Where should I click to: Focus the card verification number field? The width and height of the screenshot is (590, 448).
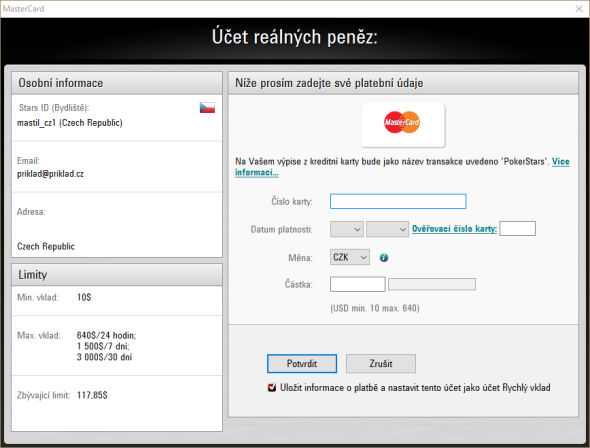[517, 229]
